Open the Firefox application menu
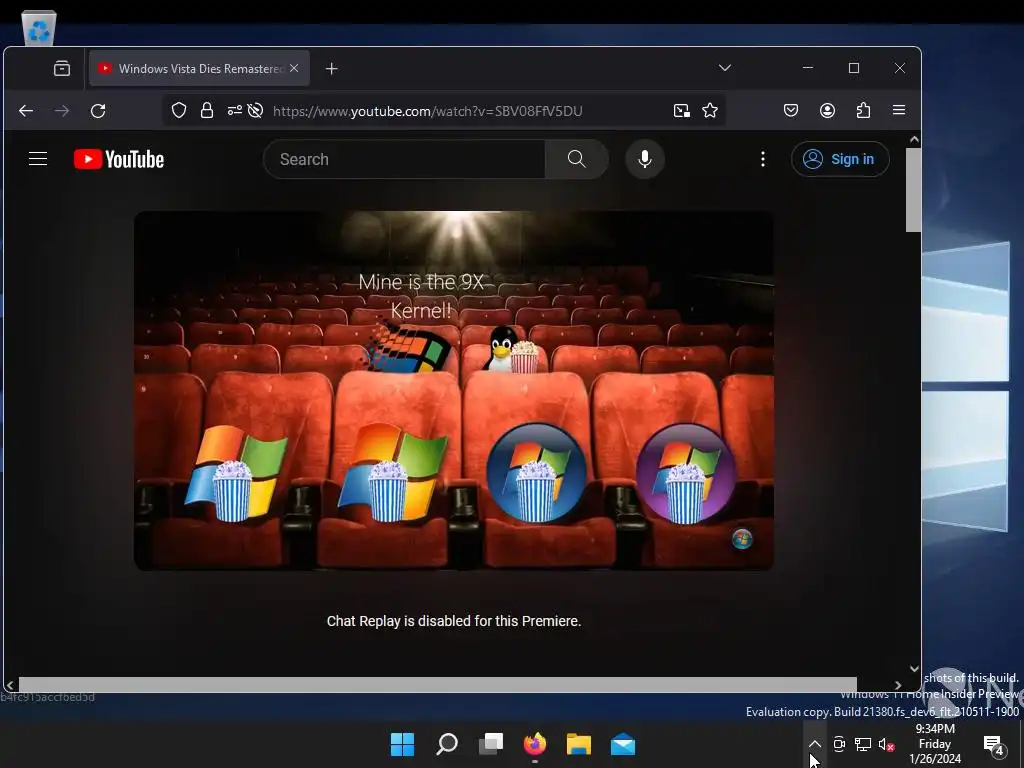 pyautogui.click(x=899, y=110)
